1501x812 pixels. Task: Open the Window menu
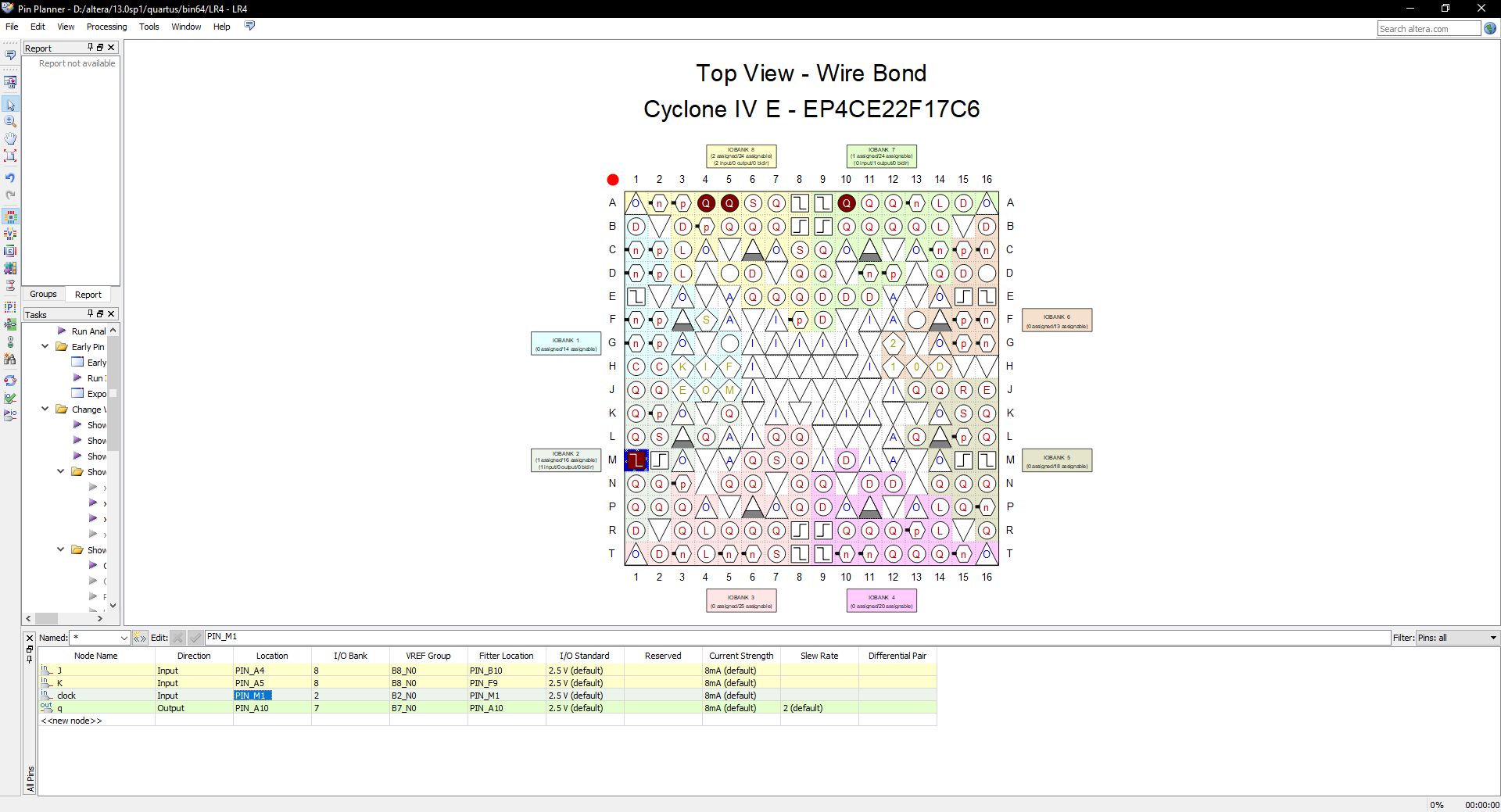coord(186,27)
